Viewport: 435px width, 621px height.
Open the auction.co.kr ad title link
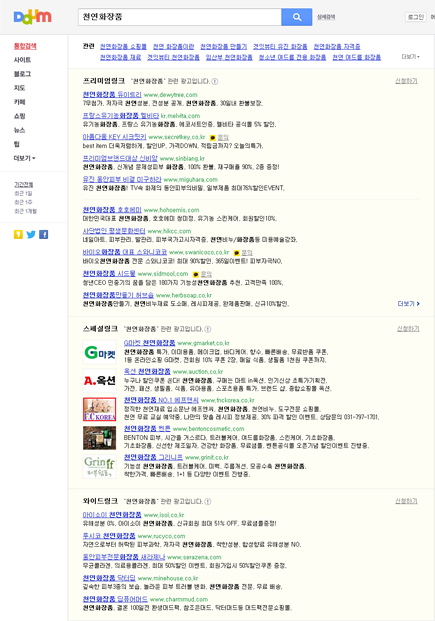[x=147, y=371]
